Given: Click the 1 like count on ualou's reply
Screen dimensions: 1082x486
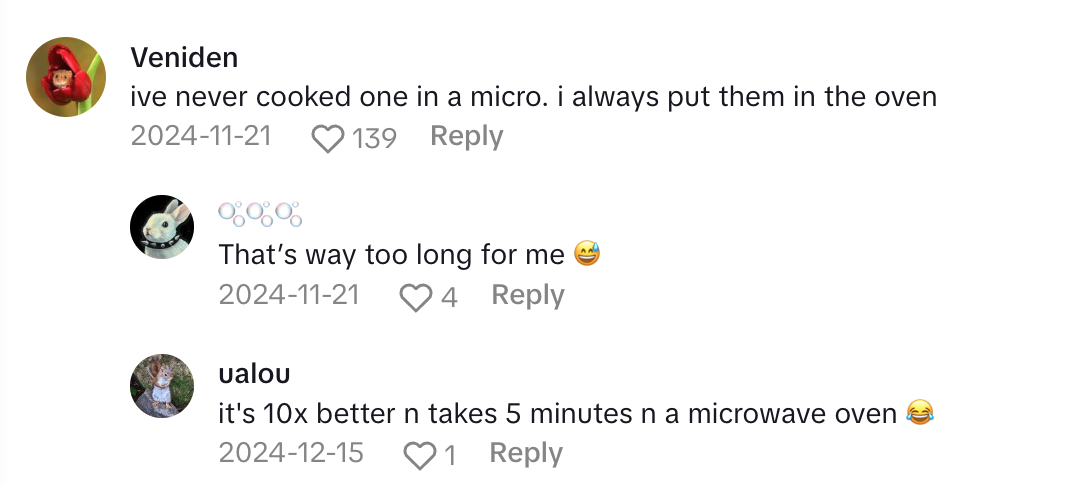Looking at the screenshot, I should pyautogui.click(x=450, y=455).
